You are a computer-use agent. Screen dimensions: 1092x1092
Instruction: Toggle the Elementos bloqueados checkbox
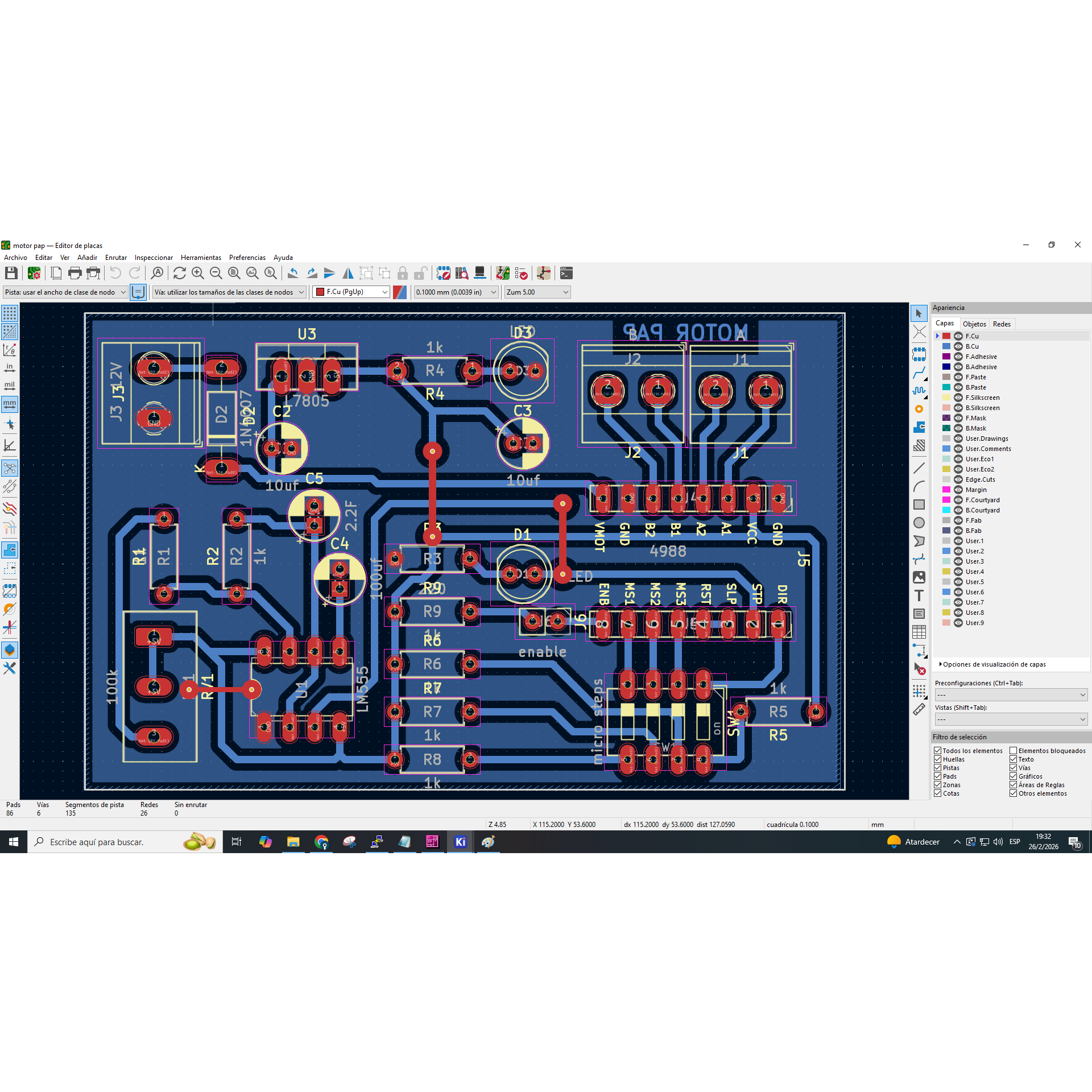coord(1014,751)
